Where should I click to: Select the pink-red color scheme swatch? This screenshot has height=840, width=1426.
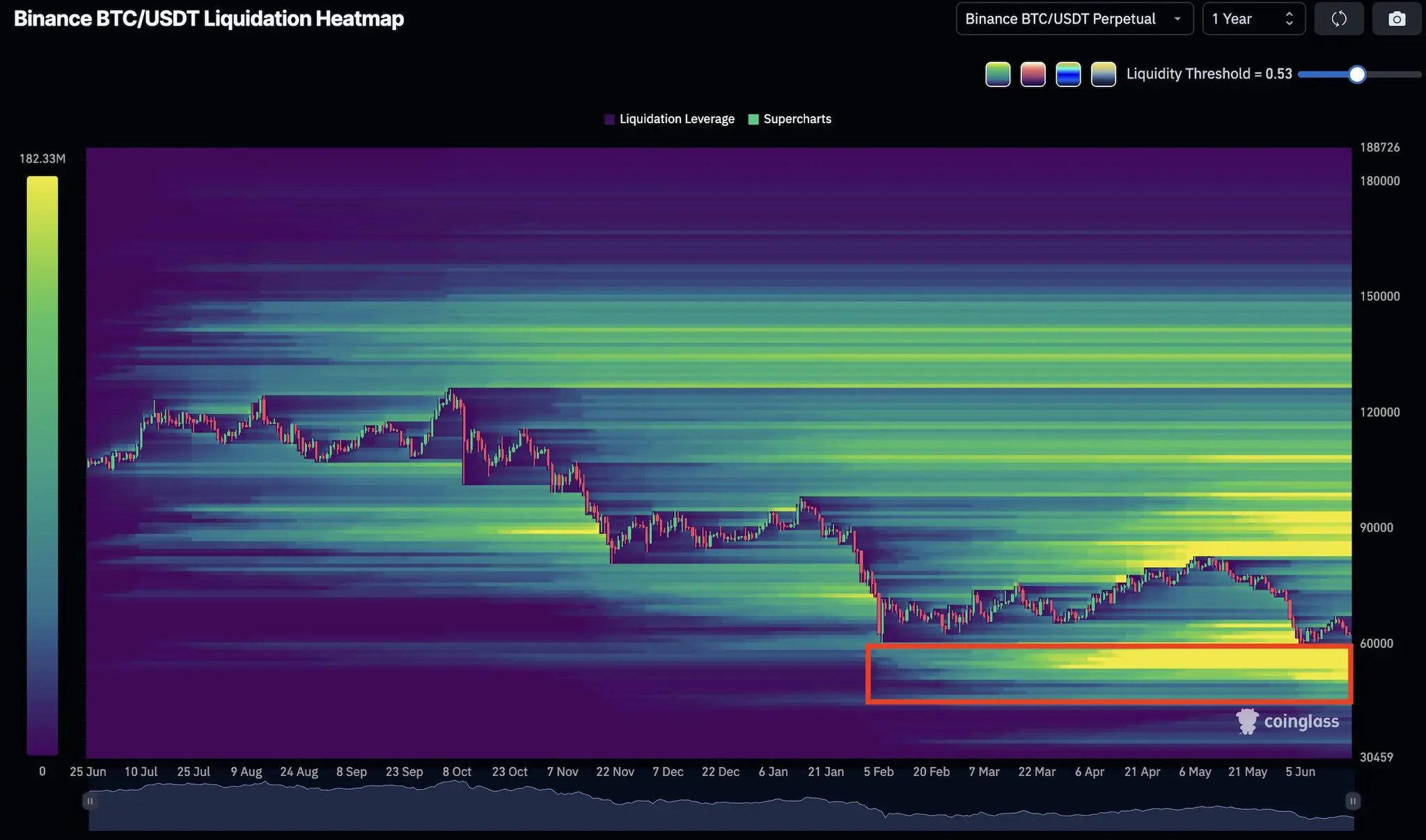coord(1033,74)
